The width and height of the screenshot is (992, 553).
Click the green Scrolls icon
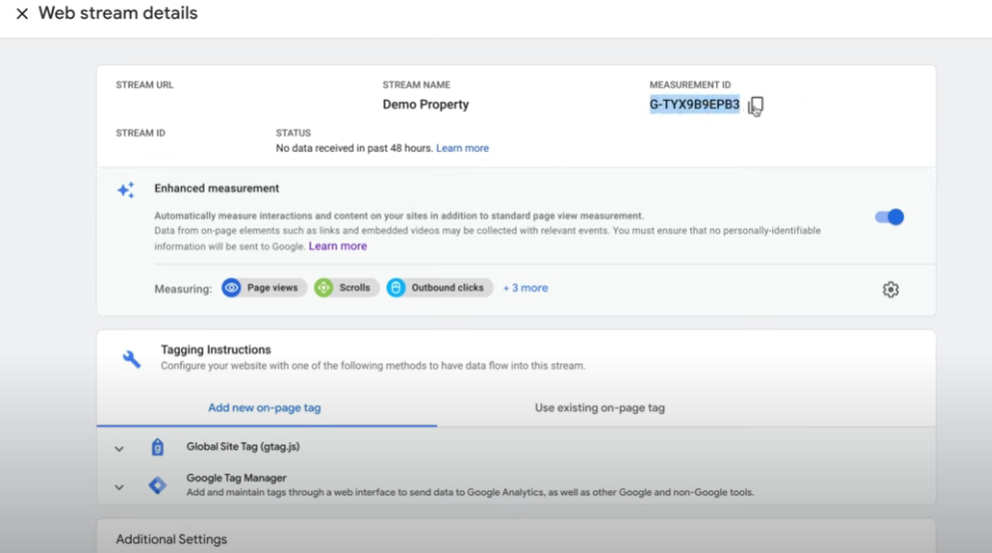coord(323,288)
